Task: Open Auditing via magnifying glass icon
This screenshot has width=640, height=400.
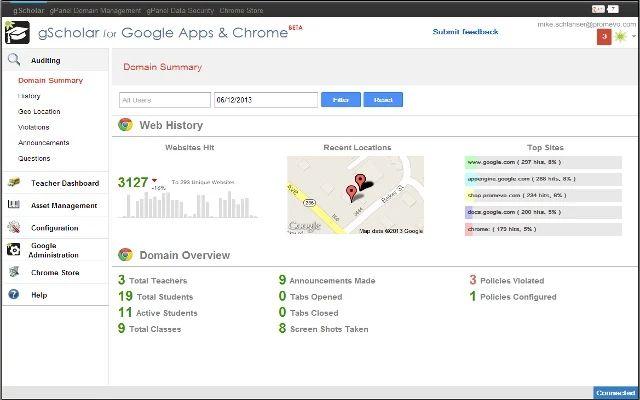Action: (x=14, y=60)
